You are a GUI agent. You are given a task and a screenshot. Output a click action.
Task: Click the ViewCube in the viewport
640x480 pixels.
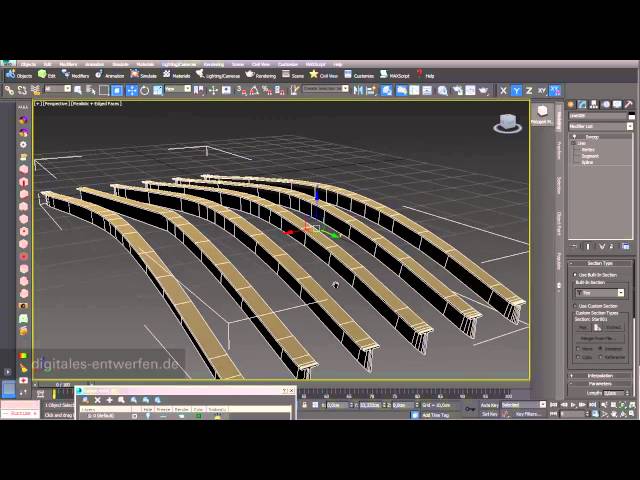point(507,123)
